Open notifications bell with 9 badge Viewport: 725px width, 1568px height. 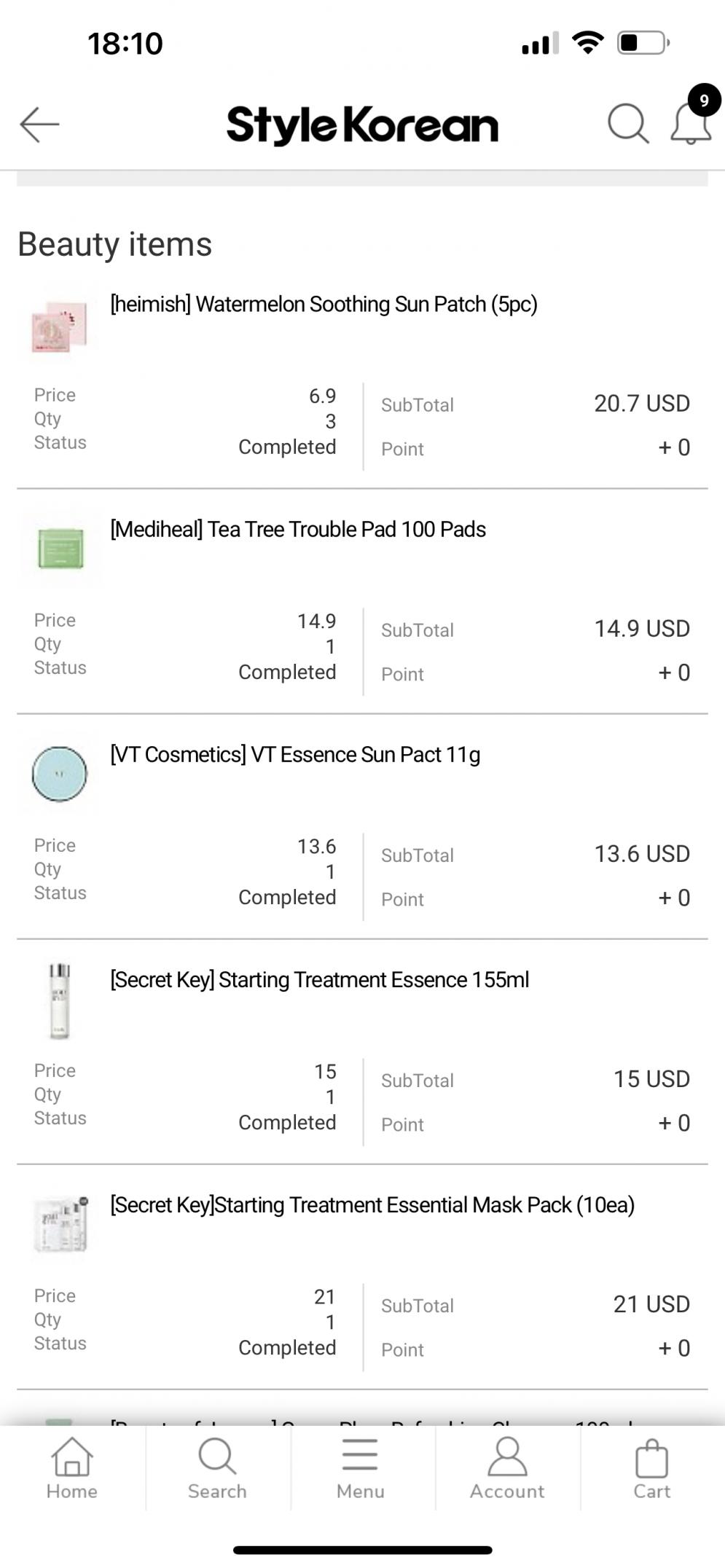click(x=691, y=122)
